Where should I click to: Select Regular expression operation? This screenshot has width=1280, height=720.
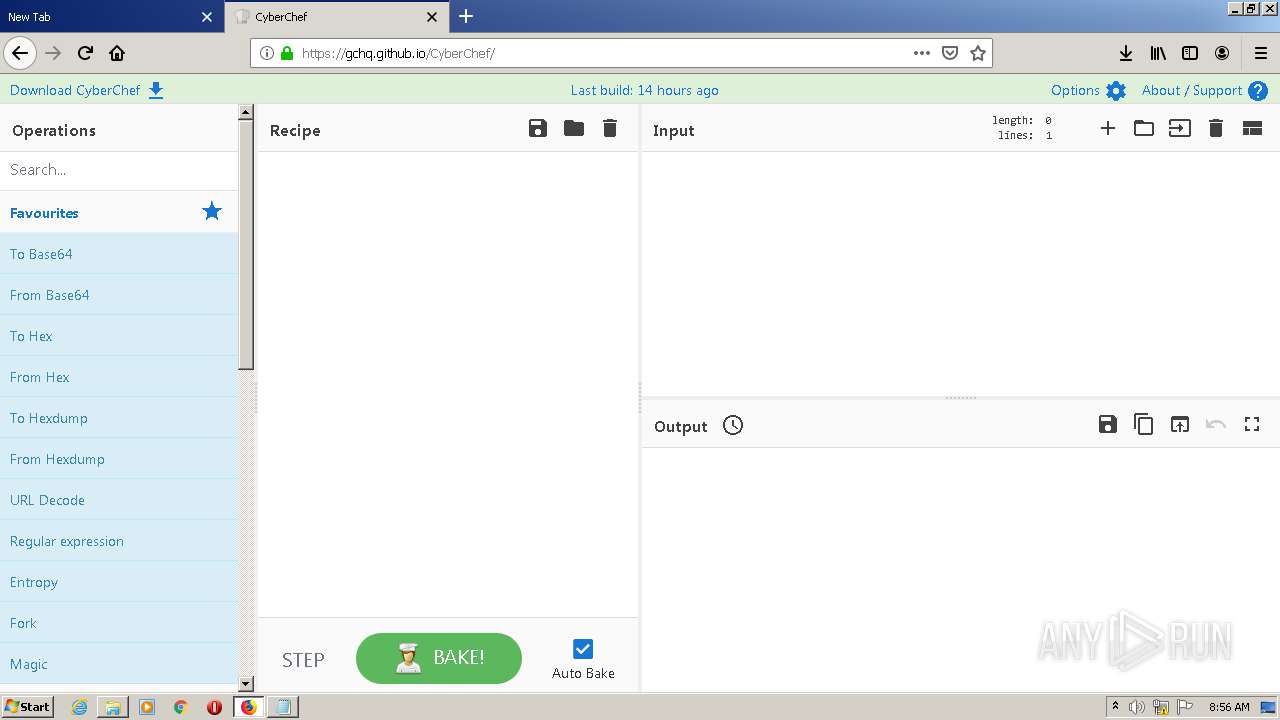[x=119, y=541]
